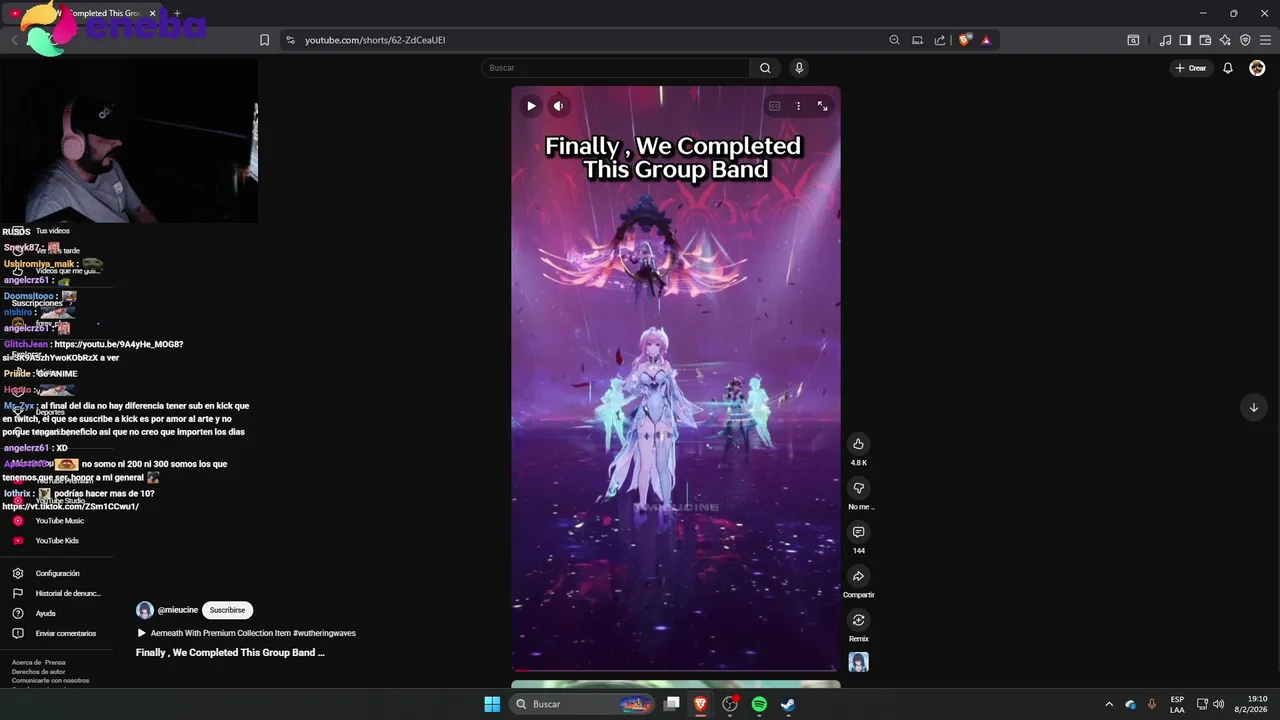Click the install-app icon in the address bar
1280x720 pixels.
[x=917, y=40]
